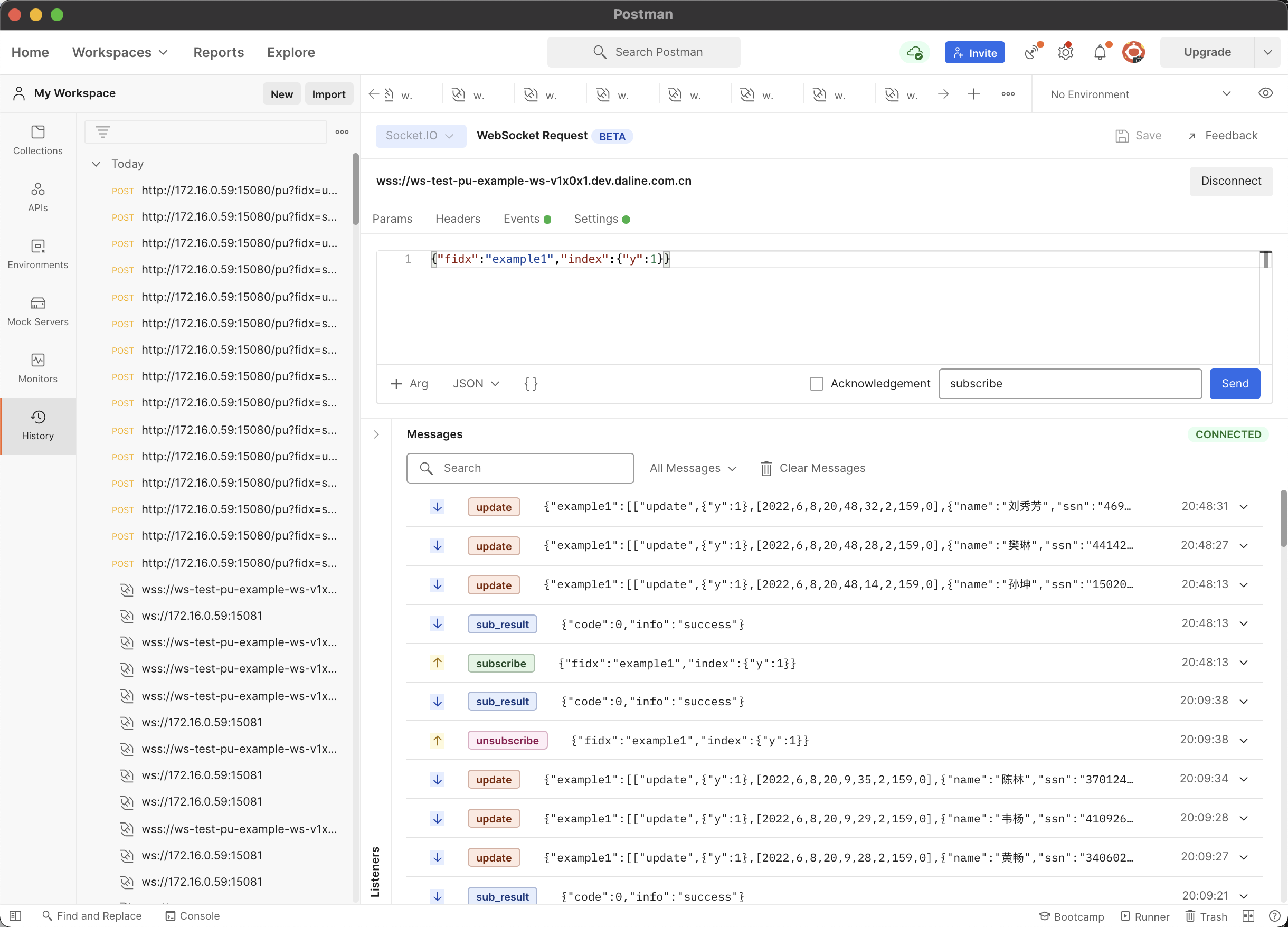Open the Trash in status bar
Image resolution: width=1288 pixels, height=927 pixels.
click(1206, 916)
